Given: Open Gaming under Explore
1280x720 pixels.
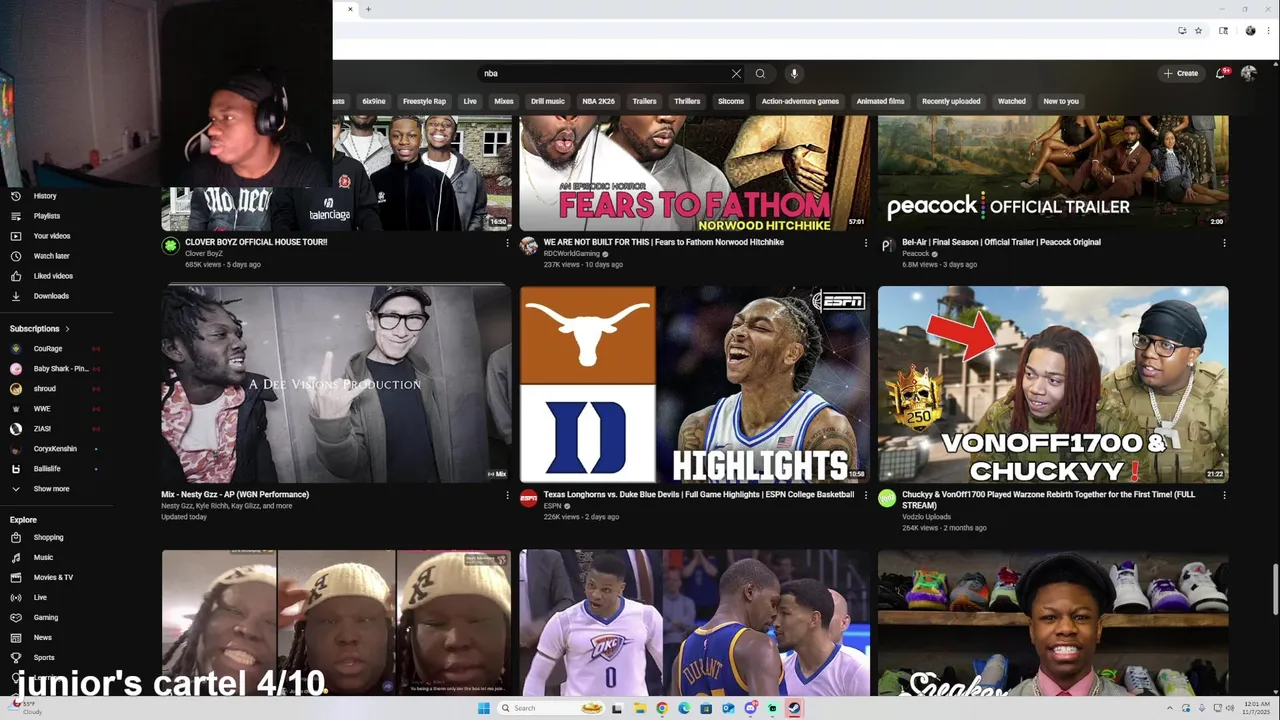Looking at the screenshot, I should tap(46, 617).
